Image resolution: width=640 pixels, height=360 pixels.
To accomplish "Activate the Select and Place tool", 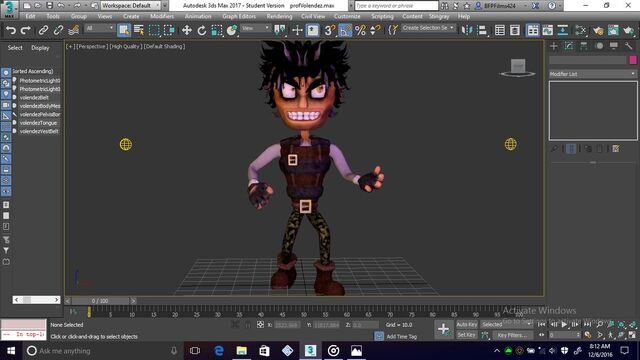I will 232,30.
